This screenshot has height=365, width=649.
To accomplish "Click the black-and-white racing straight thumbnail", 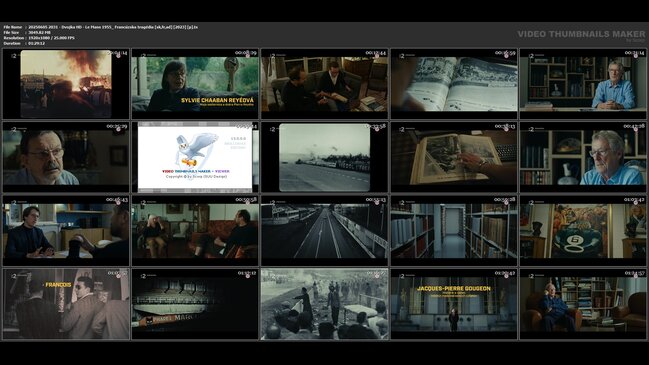I will click(x=324, y=231).
